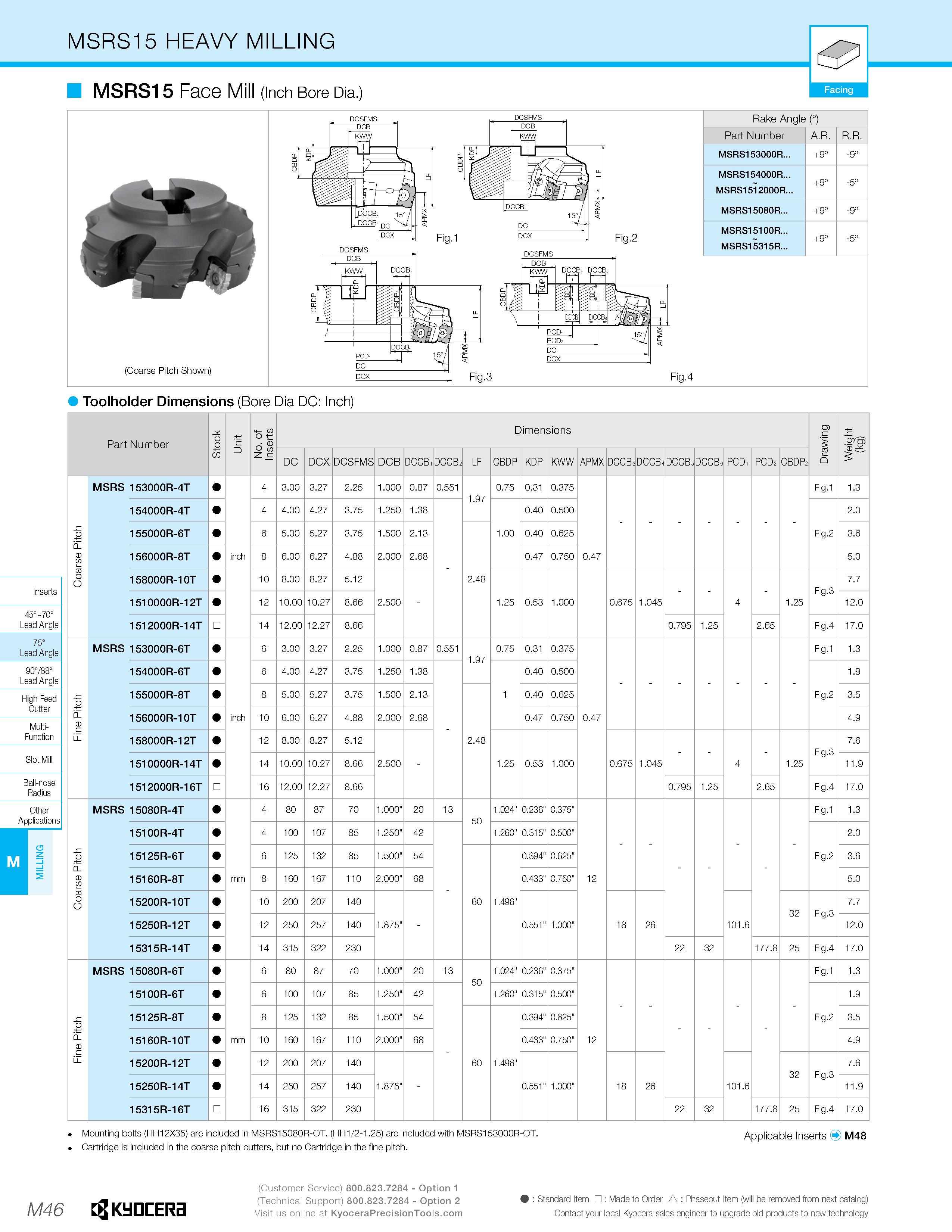The width and height of the screenshot is (952, 1232).
Task: Click the R.R. column header
Action: (852, 136)
